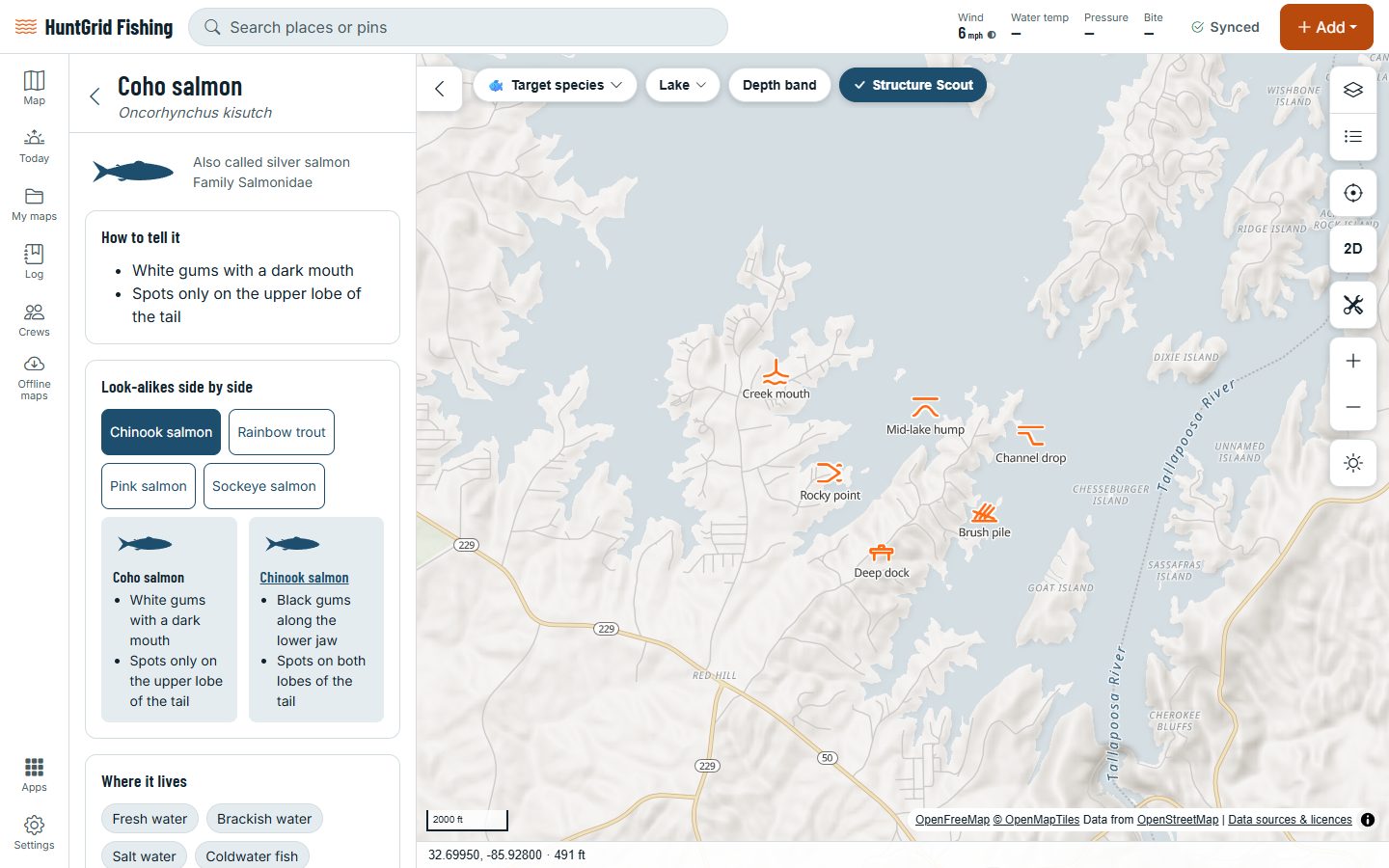The width and height of the screenshot is (1389, 868).
Task: Click the HuntGrid Fishing logo
Action: 94,27
